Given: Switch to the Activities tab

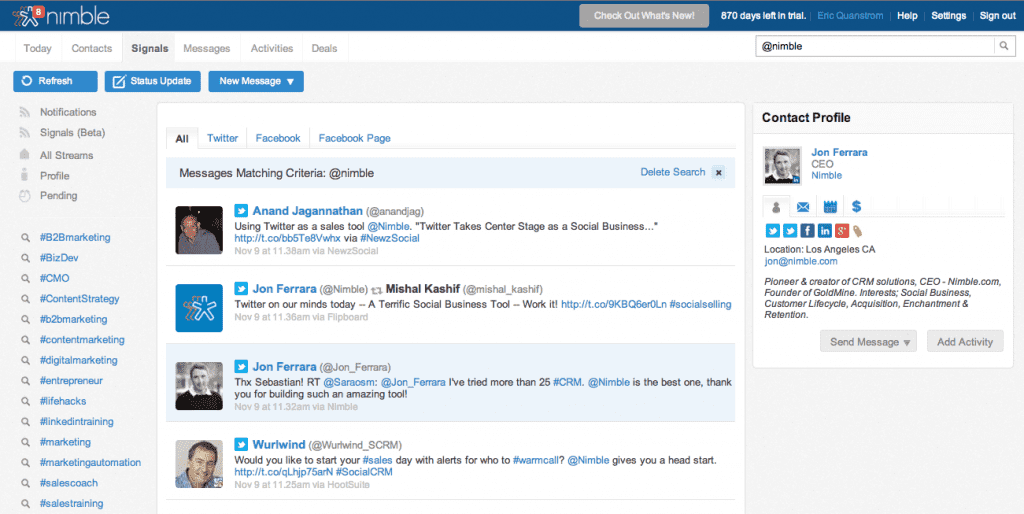Looking at the screenshot, I should coord(272,48).
